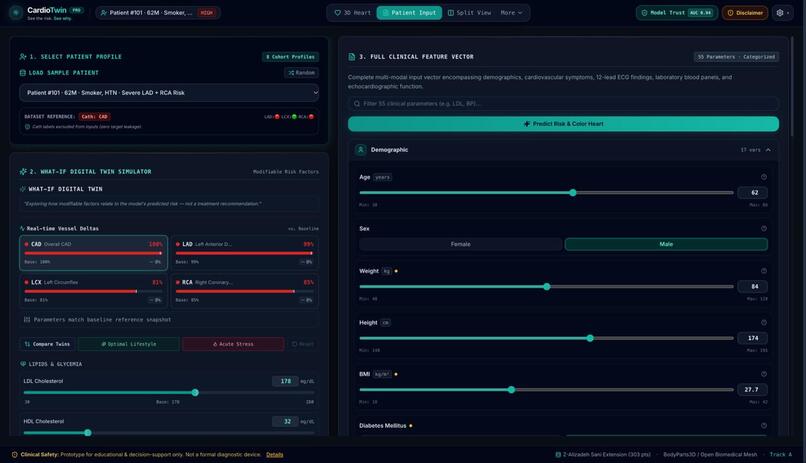The height and width of the screenshot is (463, 806).
Task: Click the Height slider handle
Action: 590,338
